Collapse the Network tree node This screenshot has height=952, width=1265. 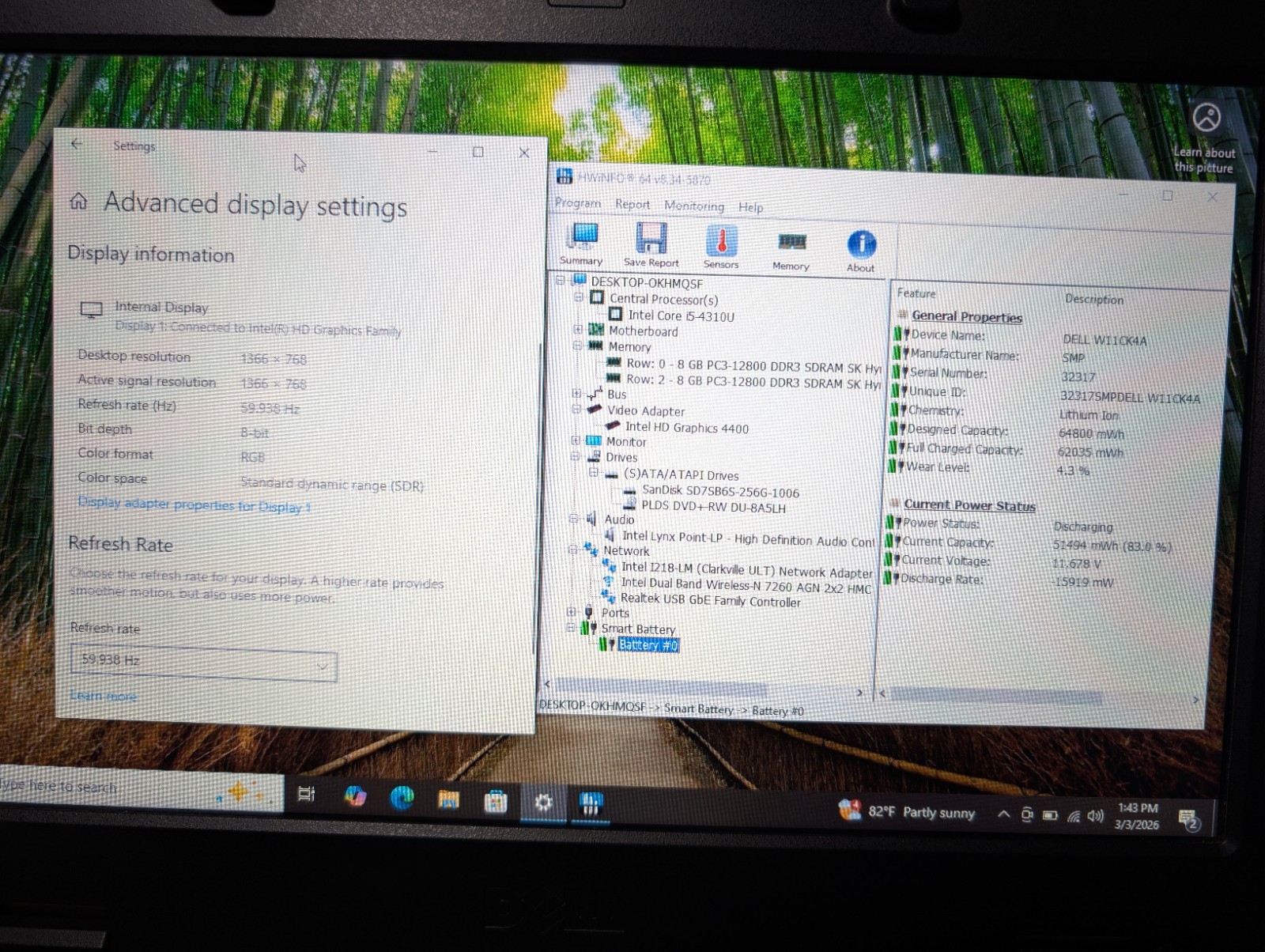point(573,550)
